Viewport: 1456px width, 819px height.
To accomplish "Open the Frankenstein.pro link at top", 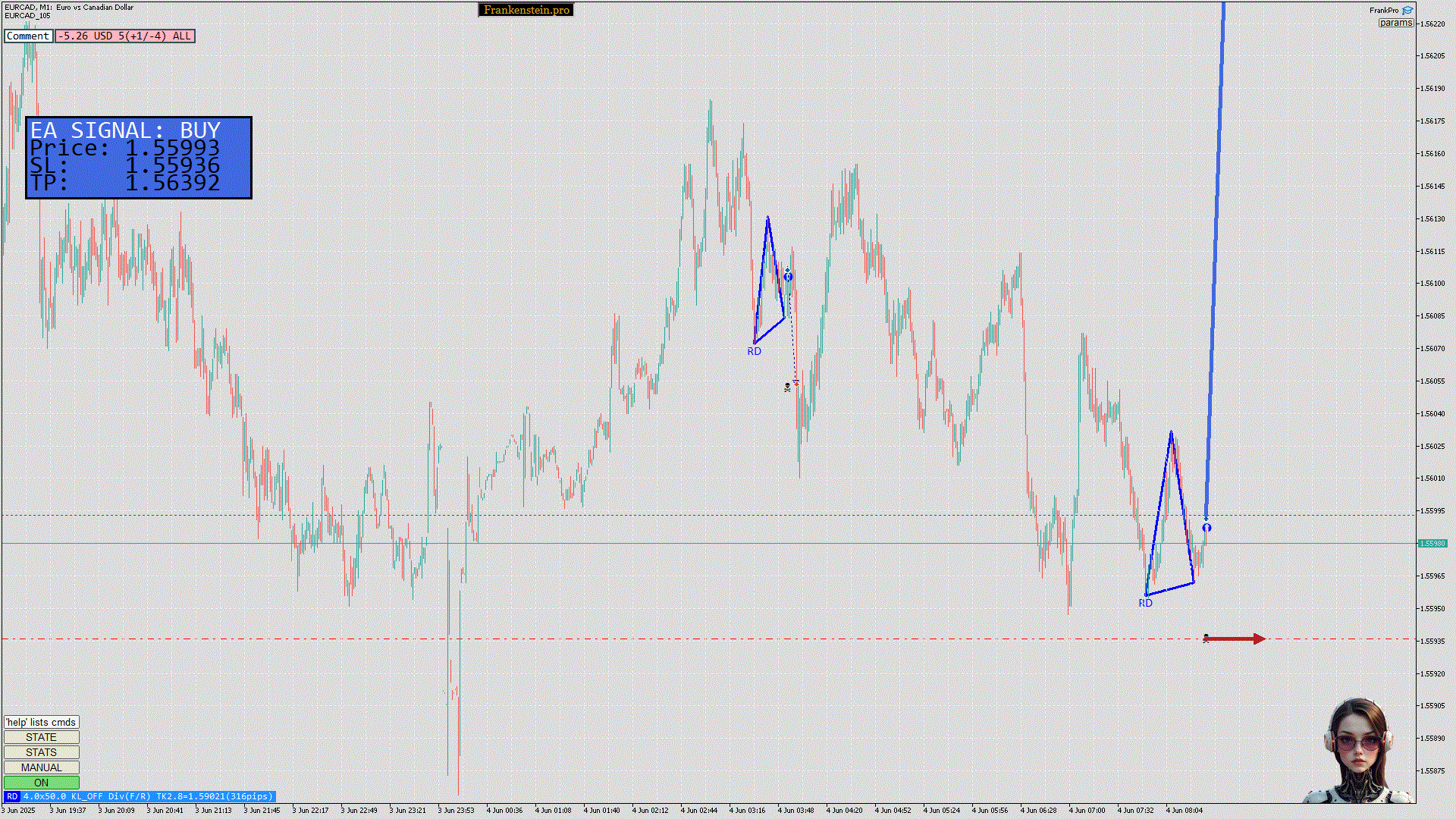I will (x=526, y=10).
